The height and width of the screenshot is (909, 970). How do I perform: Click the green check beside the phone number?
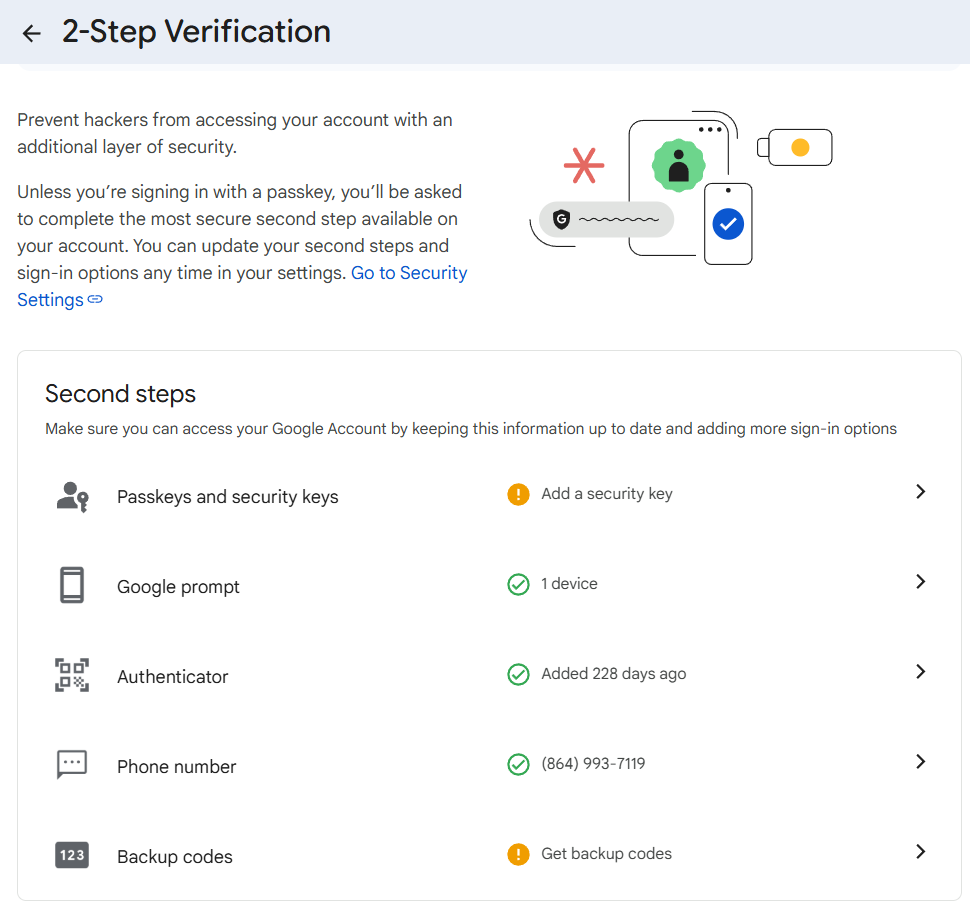click(x=518, y=764)
